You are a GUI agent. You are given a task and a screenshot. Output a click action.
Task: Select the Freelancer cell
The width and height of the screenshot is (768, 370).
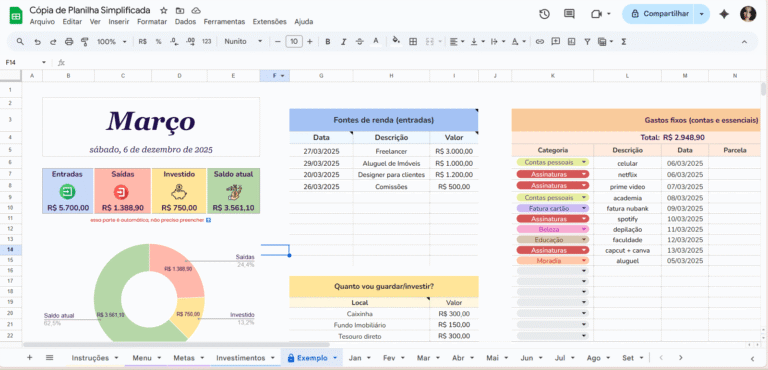point(391,151)
